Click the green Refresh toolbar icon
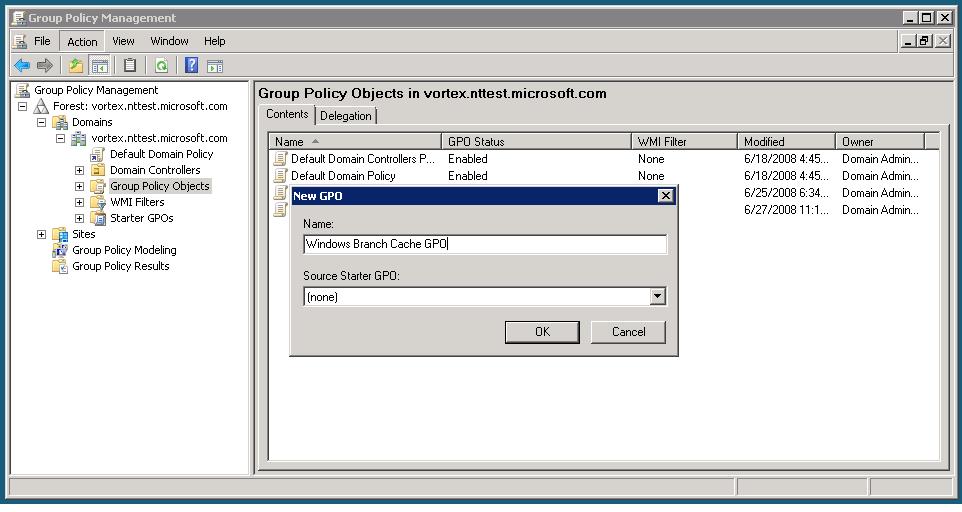The width and height of the screenshot is (962, 512). [x=161, y=65]
